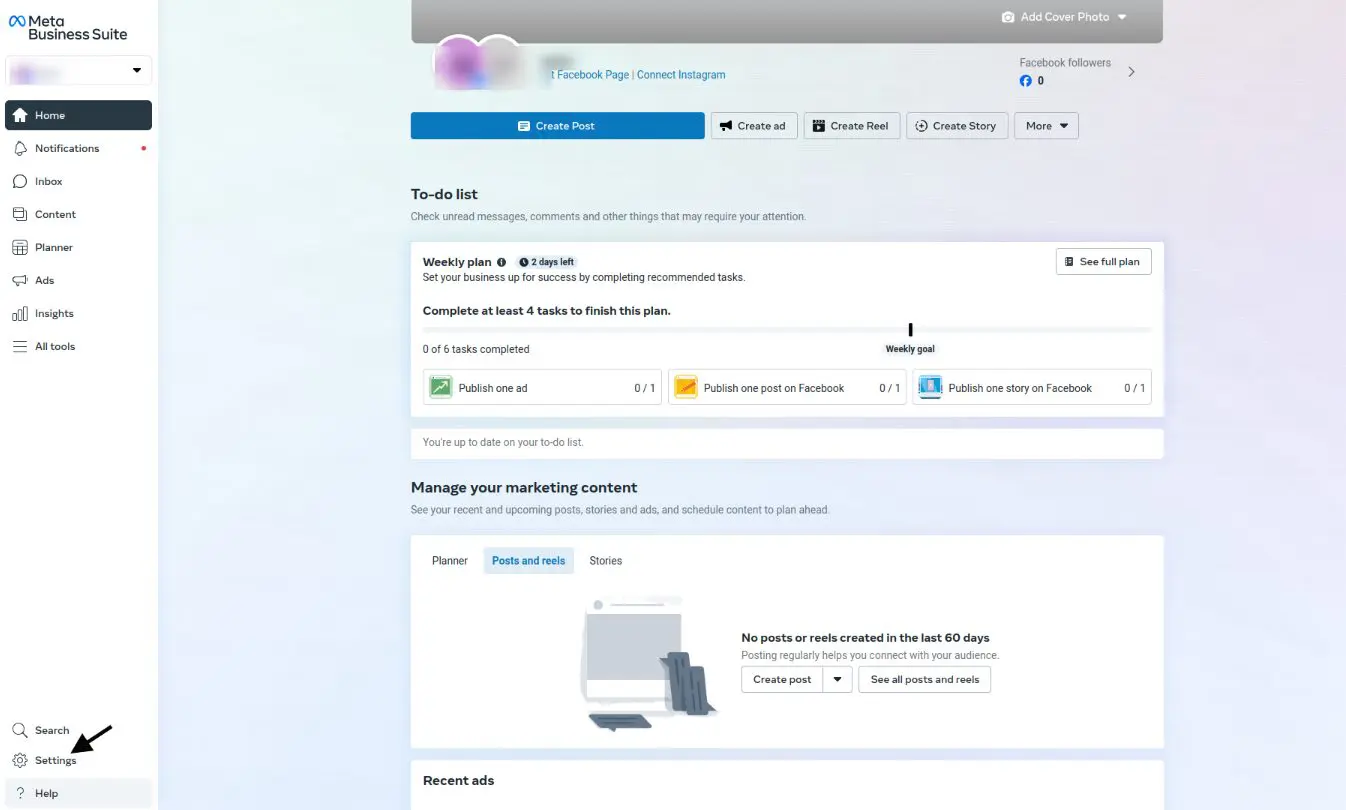1346x810 pixels.
Task: Click the Settings gear icon
Action: [x=20, y=760]
